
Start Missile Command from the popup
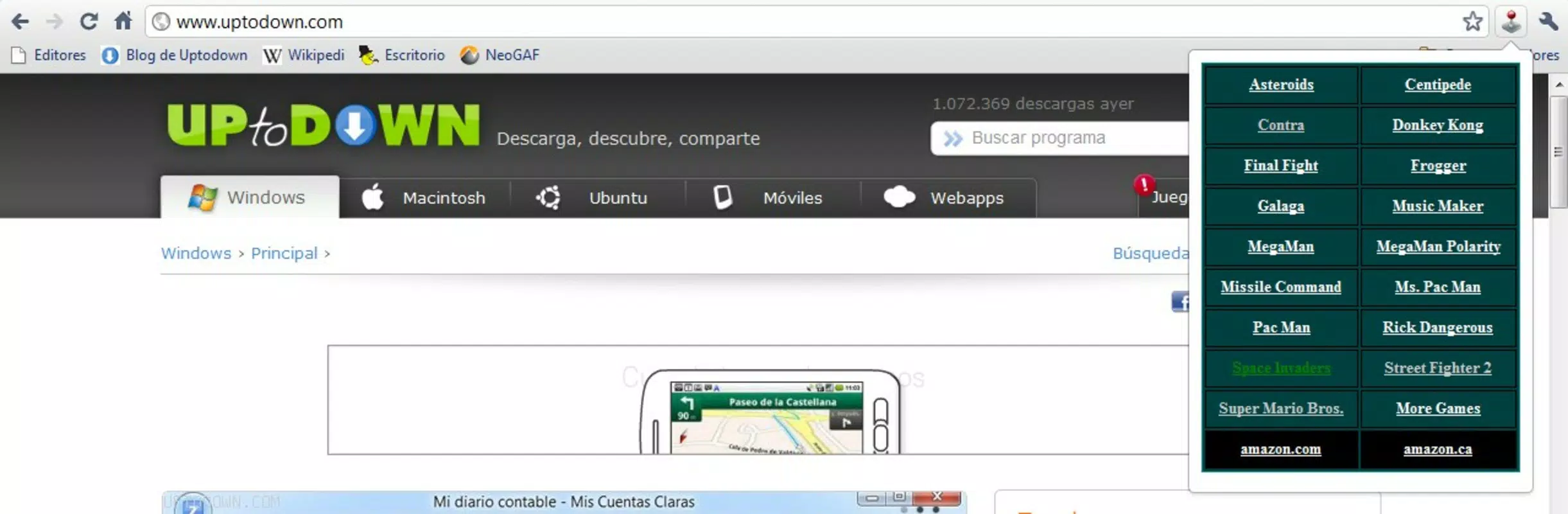pyautogui.click(x=1281, y=287)
